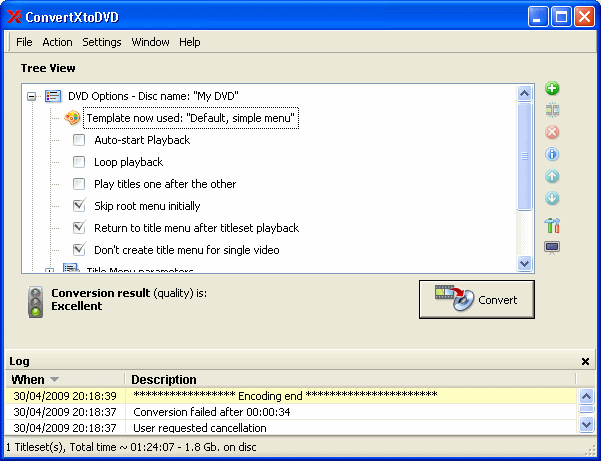
Task: Maximize the ConvertXtoDVD window
Action: 561,17
